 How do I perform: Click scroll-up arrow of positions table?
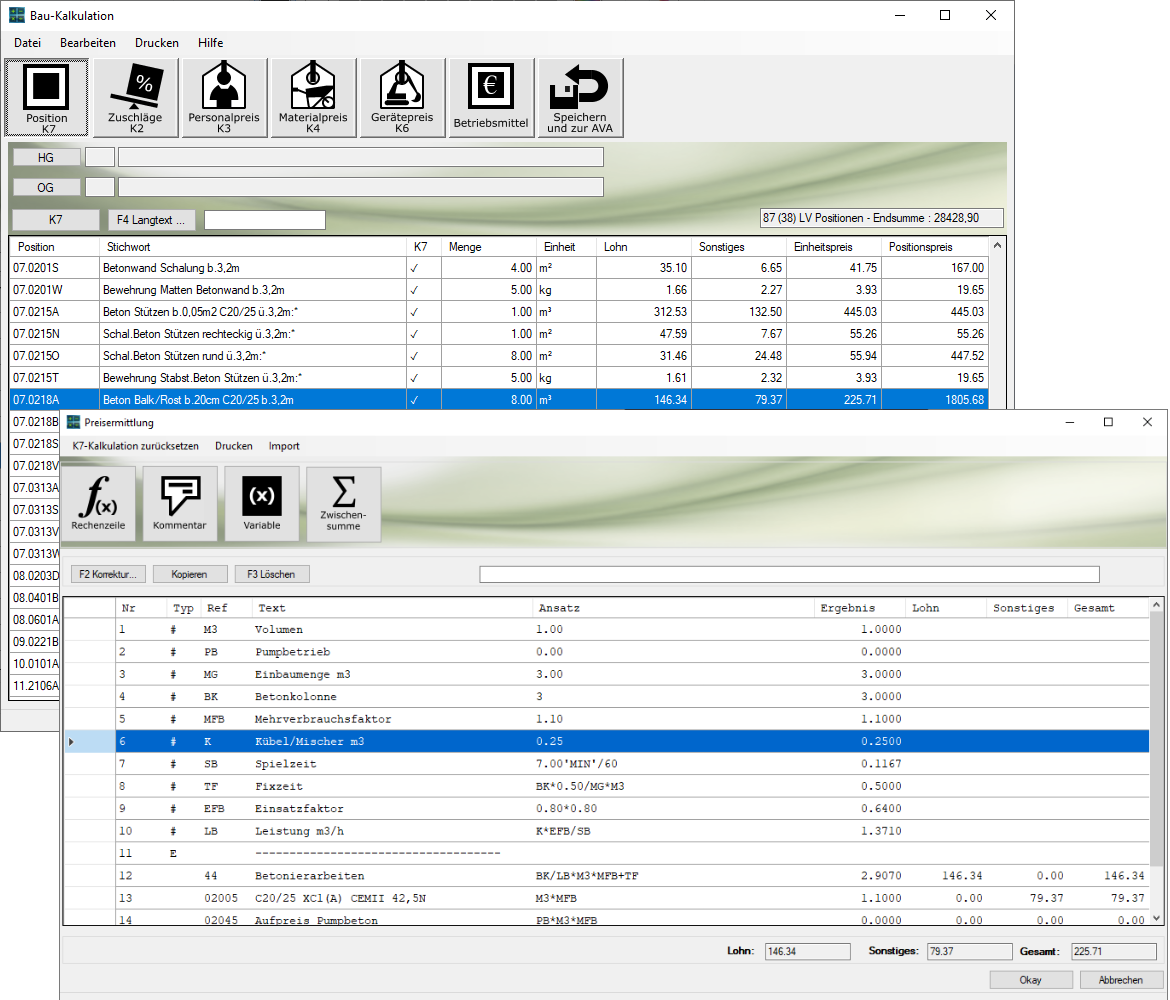coord(998,246)
